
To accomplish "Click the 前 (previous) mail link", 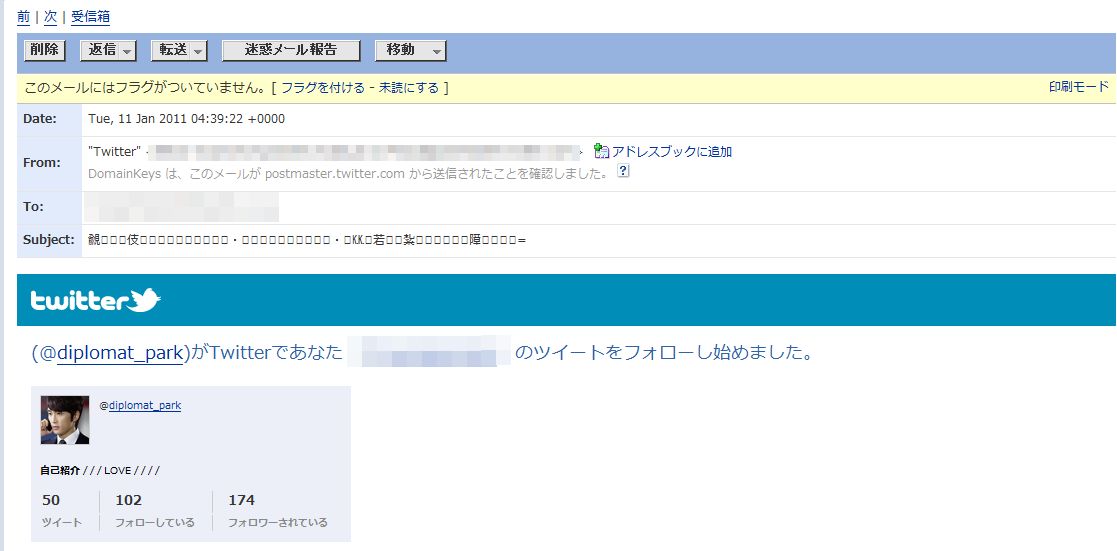I will (x=24, y=16).
